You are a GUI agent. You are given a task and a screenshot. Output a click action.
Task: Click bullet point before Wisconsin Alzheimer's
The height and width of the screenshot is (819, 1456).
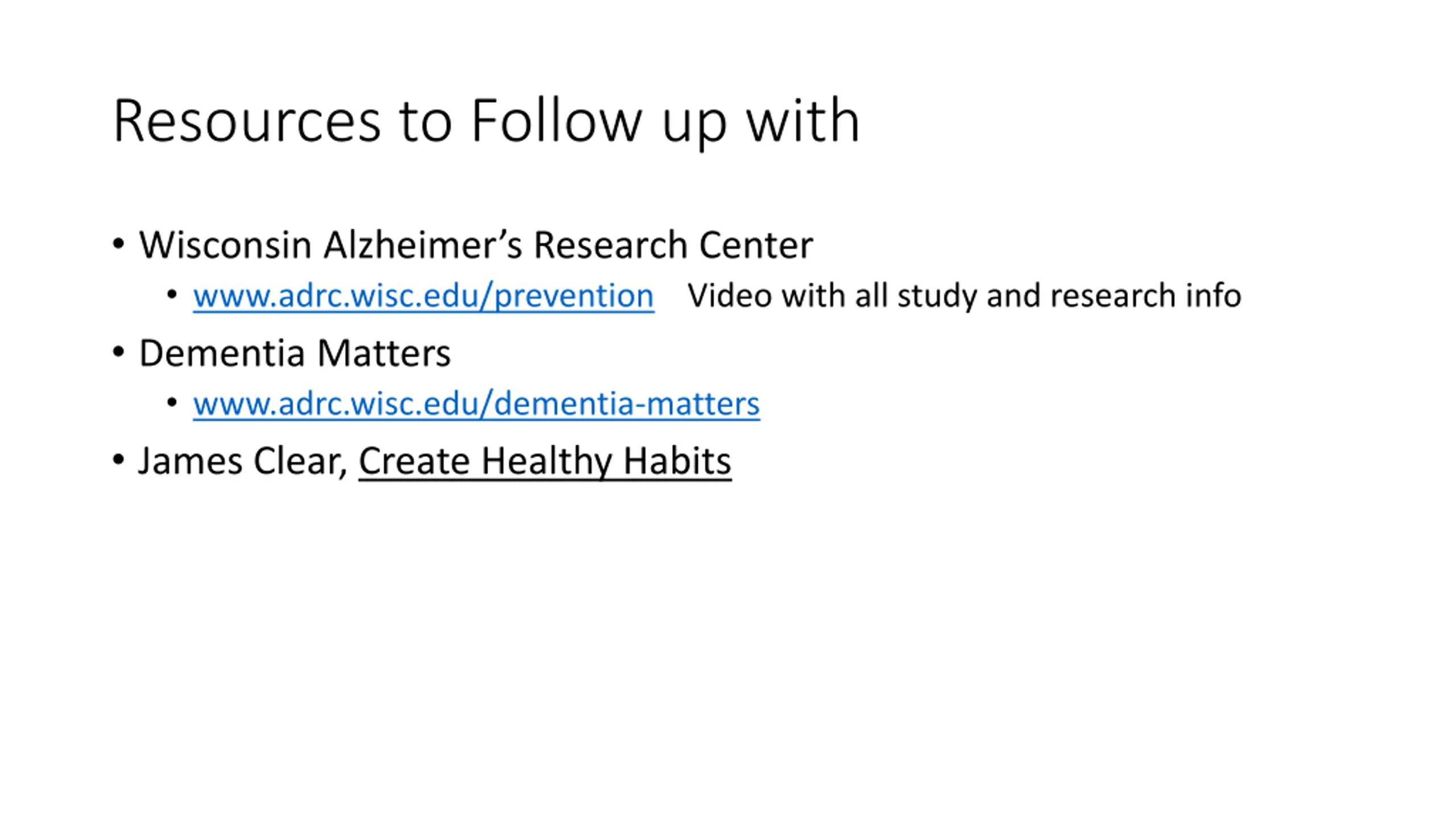[118, 245]
